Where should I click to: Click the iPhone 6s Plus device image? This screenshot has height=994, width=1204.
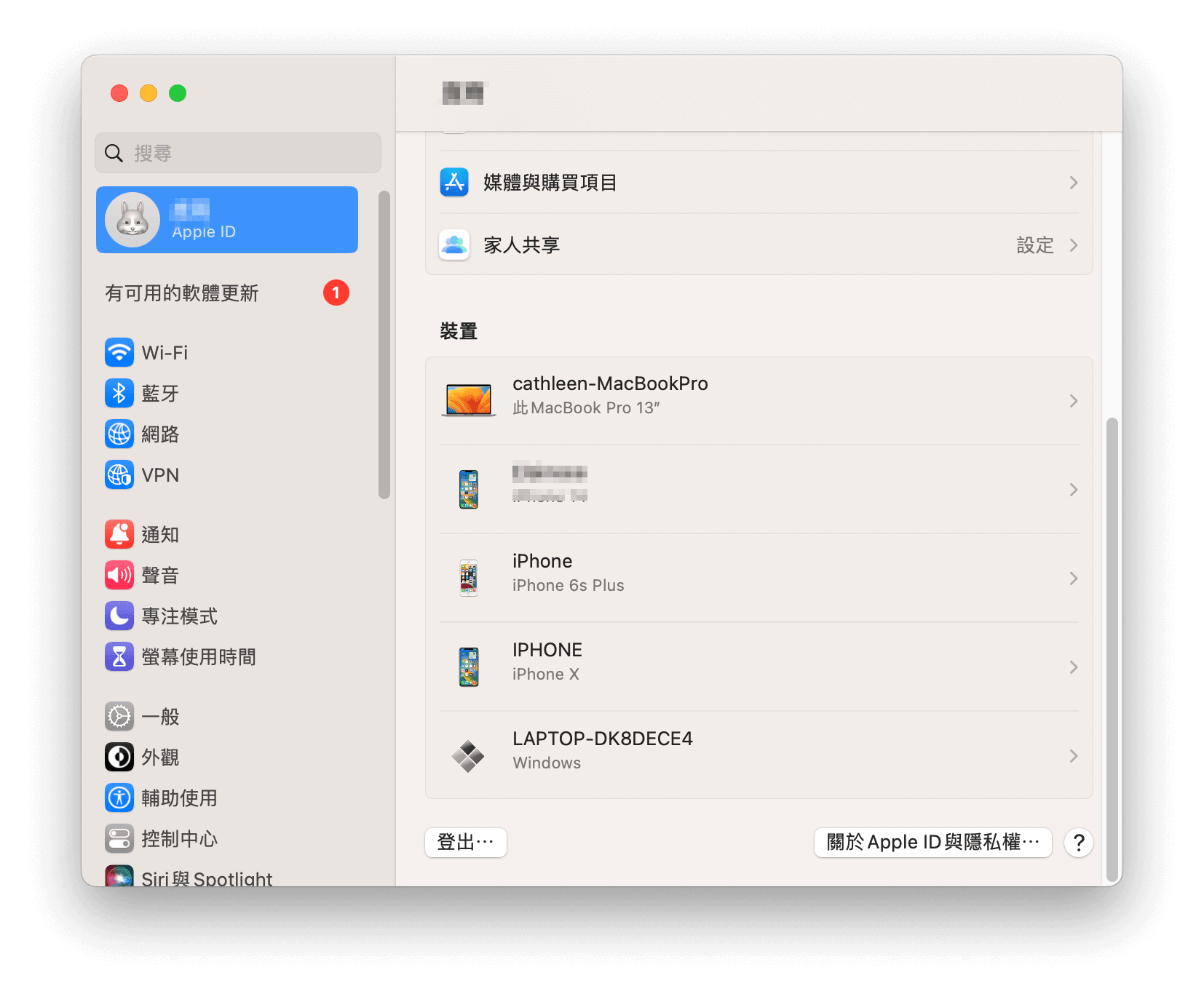(x=469, y=578)
